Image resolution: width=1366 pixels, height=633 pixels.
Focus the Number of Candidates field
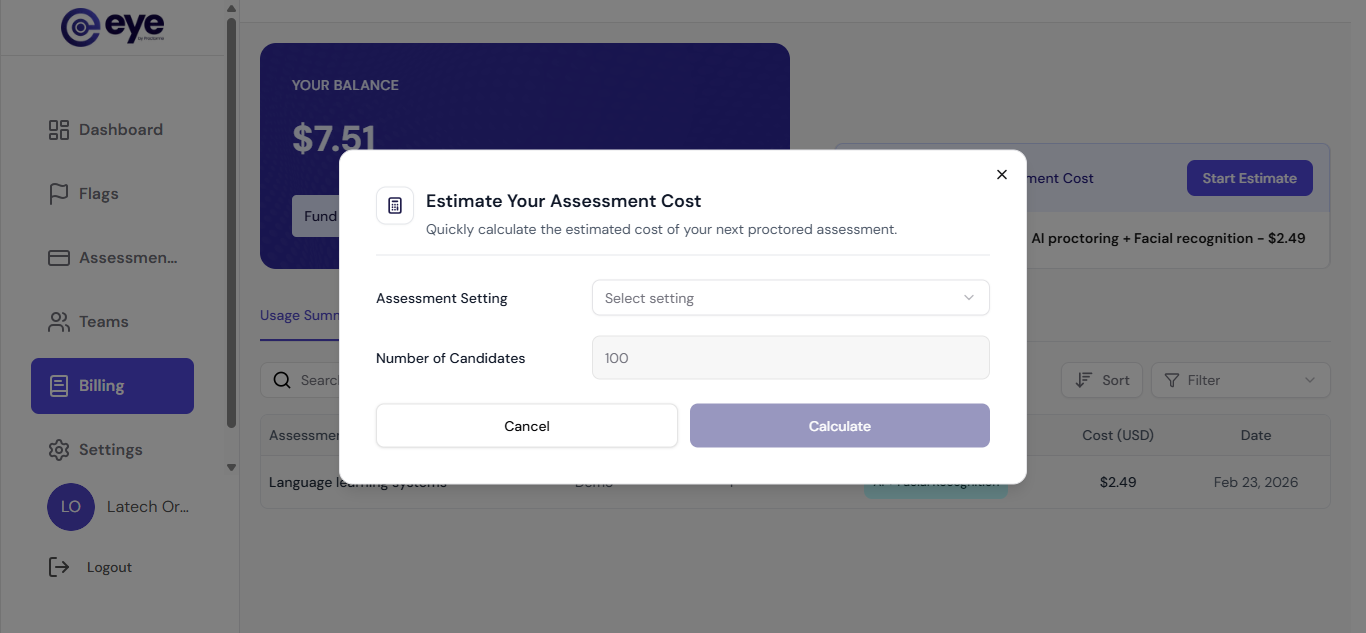(791, 358)
